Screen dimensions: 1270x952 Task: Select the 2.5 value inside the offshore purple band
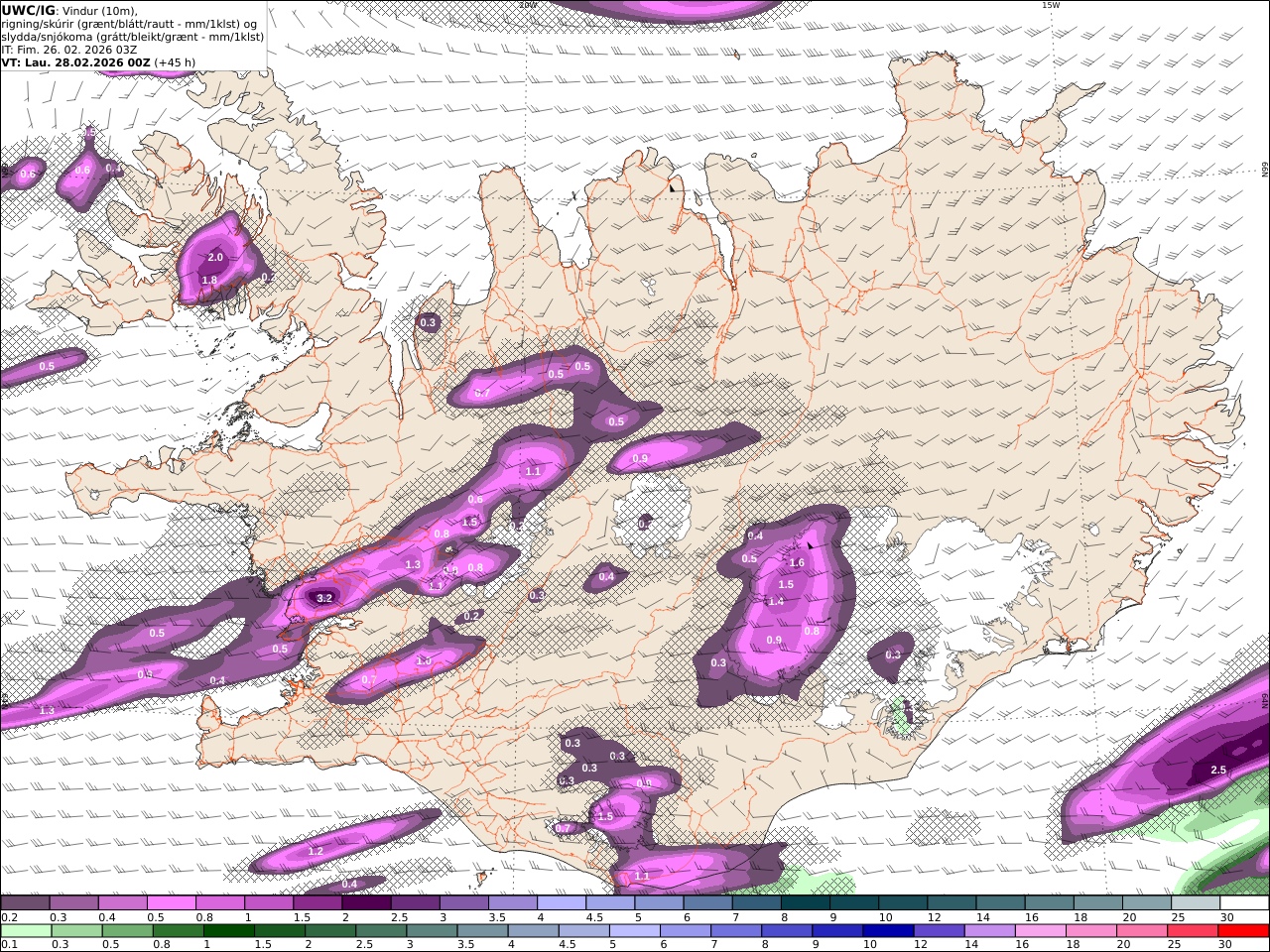point(1218,771)
